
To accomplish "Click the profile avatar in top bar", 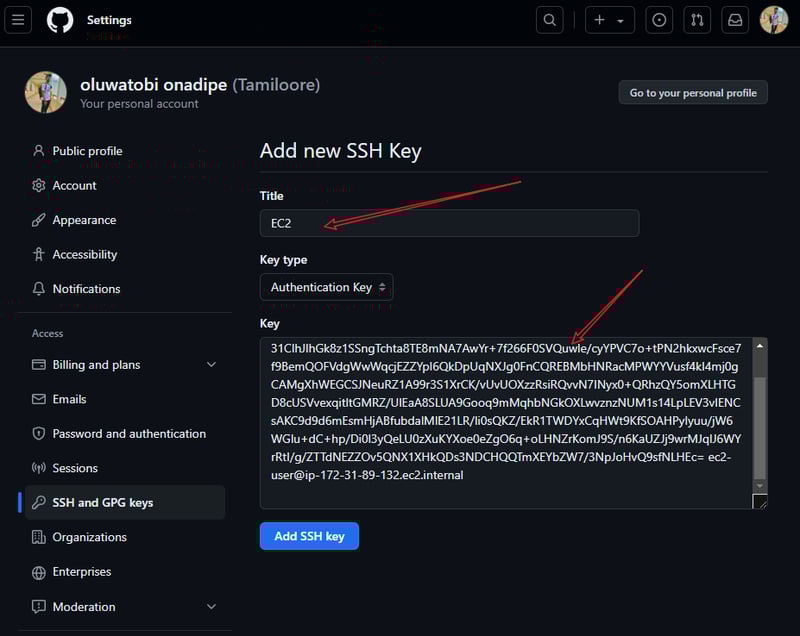I will [774, 20].
